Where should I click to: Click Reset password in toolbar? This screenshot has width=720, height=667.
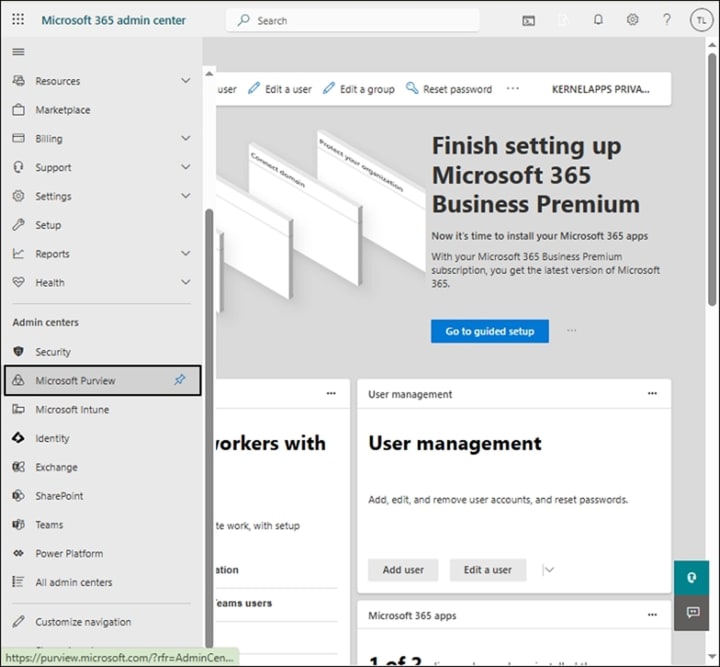449,89
